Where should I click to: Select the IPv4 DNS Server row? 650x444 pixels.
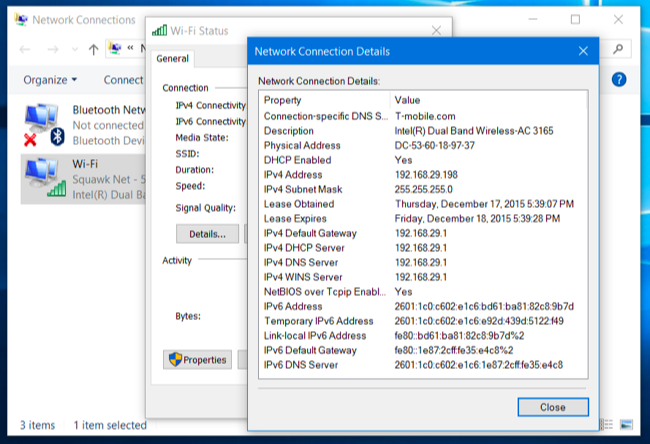pyautogui.click(x=423, y=262)
